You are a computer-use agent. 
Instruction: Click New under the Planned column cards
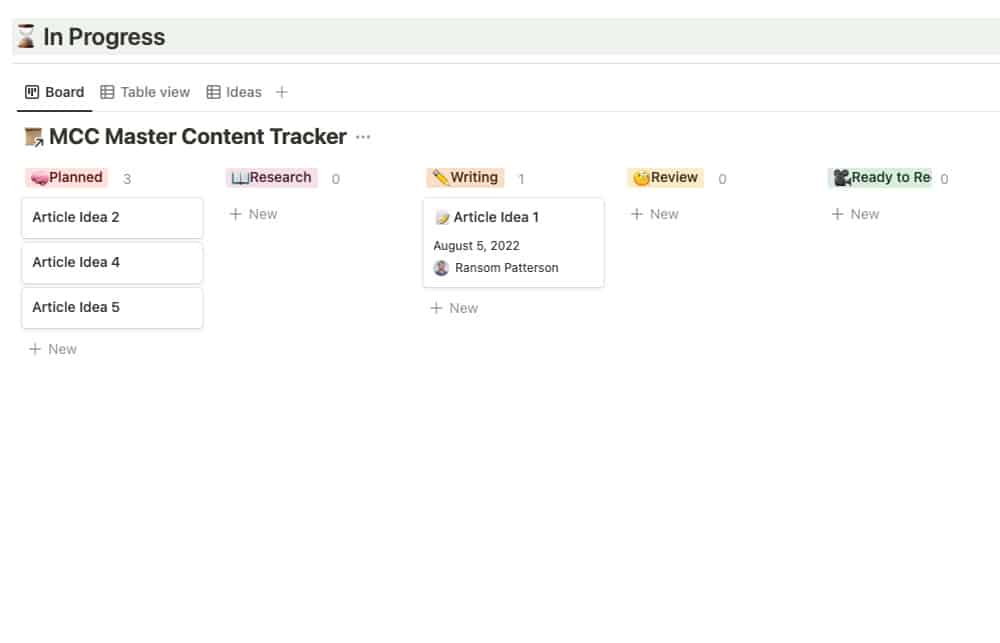[x=52, y=348]
